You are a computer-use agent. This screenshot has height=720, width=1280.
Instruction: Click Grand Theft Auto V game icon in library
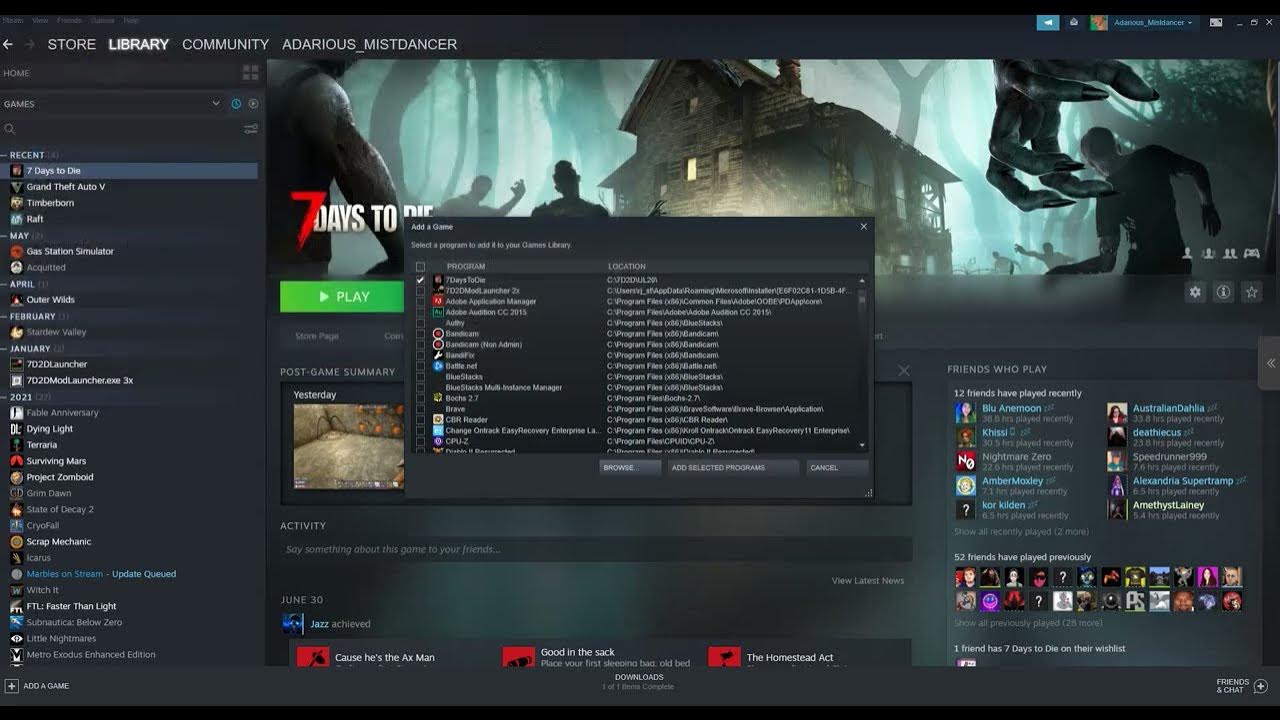16,187
